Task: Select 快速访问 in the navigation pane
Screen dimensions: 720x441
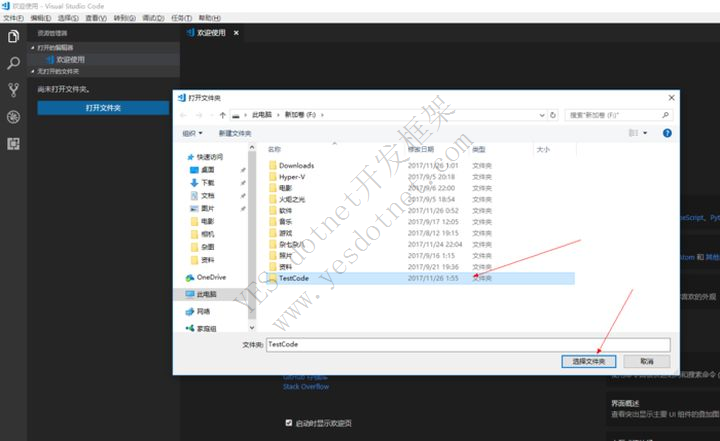Action: [205, 157]
